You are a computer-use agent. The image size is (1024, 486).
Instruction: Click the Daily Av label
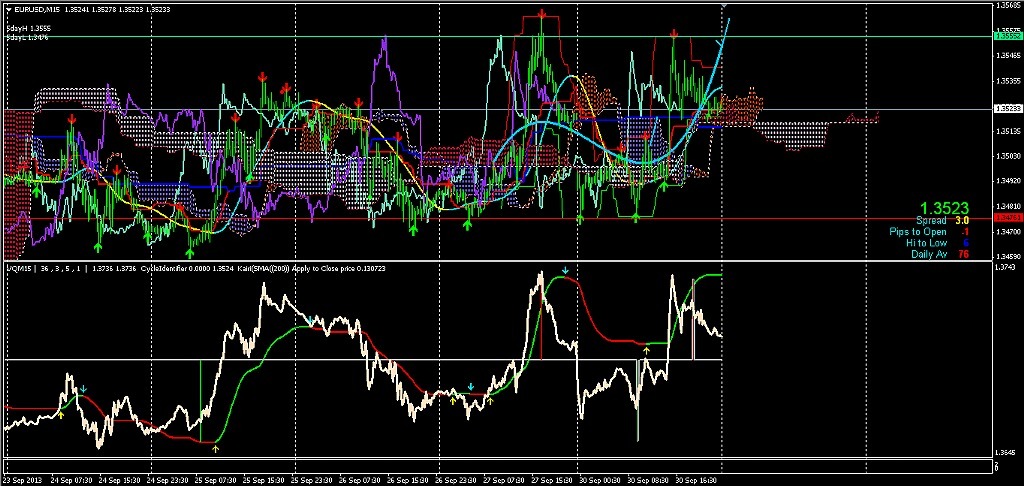(x=929, y=254)
